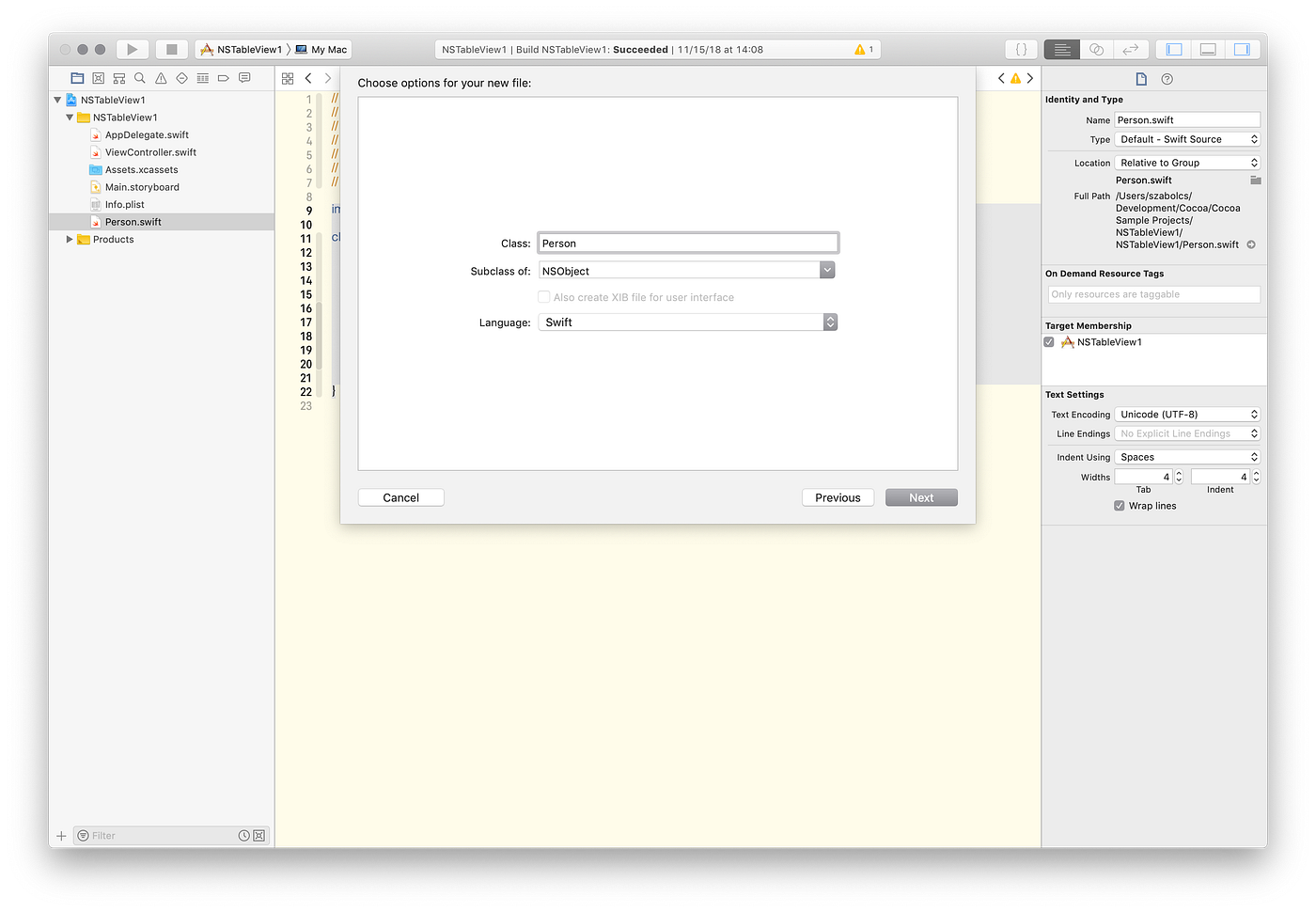Open the Subclass of dropdown
The width and height of the screenshot is (1316, 912).
826,270
